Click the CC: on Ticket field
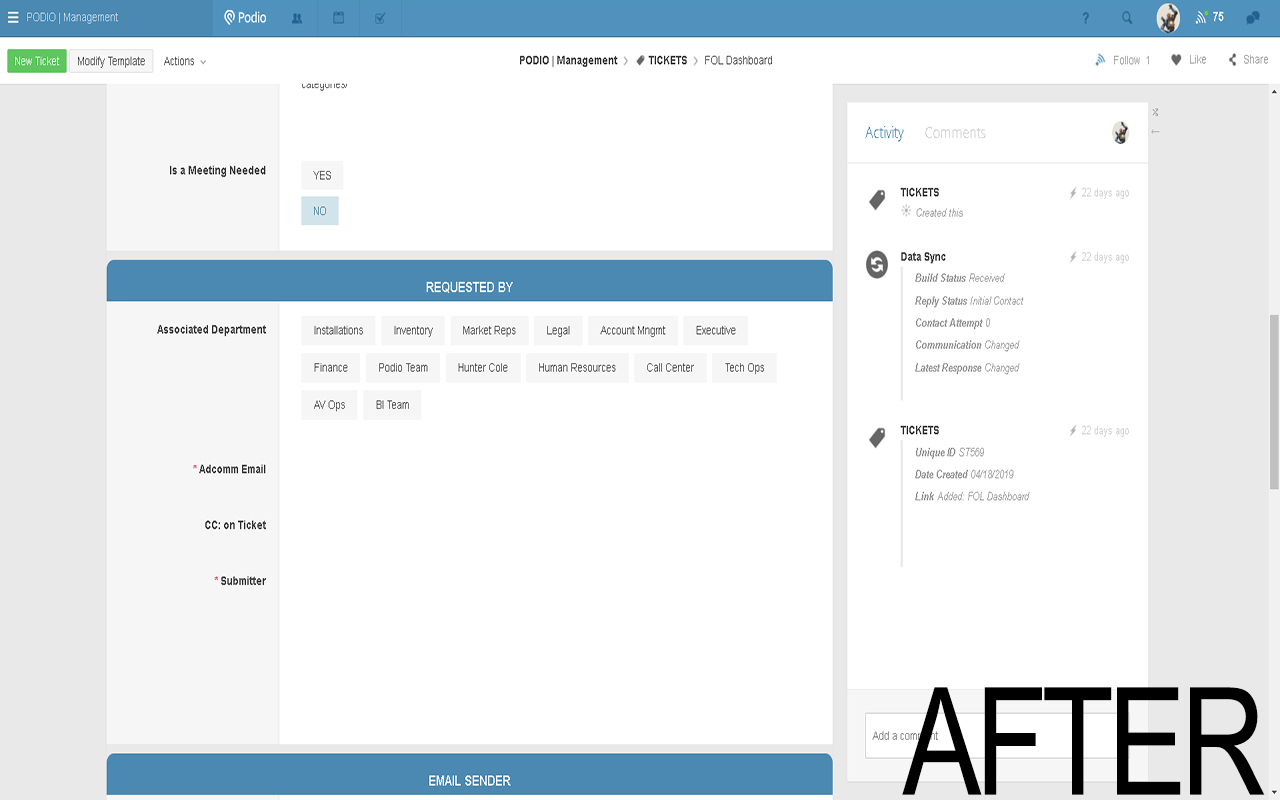Image resolution: width=1280 pixels, height=800 pixels. (555, 525)
